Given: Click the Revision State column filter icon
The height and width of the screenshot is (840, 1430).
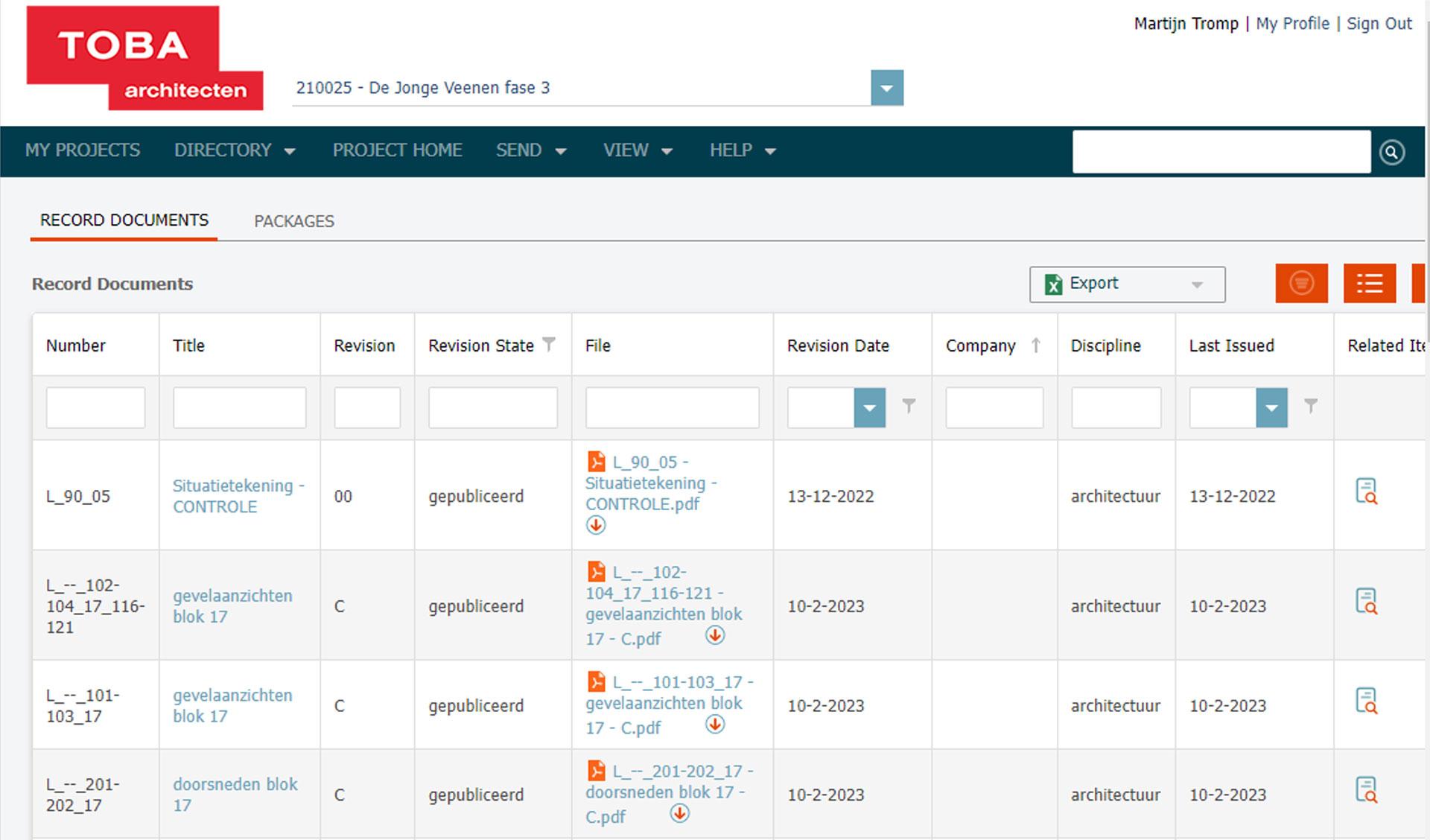Looking at the screenshot, I should (x=549, y=344).
